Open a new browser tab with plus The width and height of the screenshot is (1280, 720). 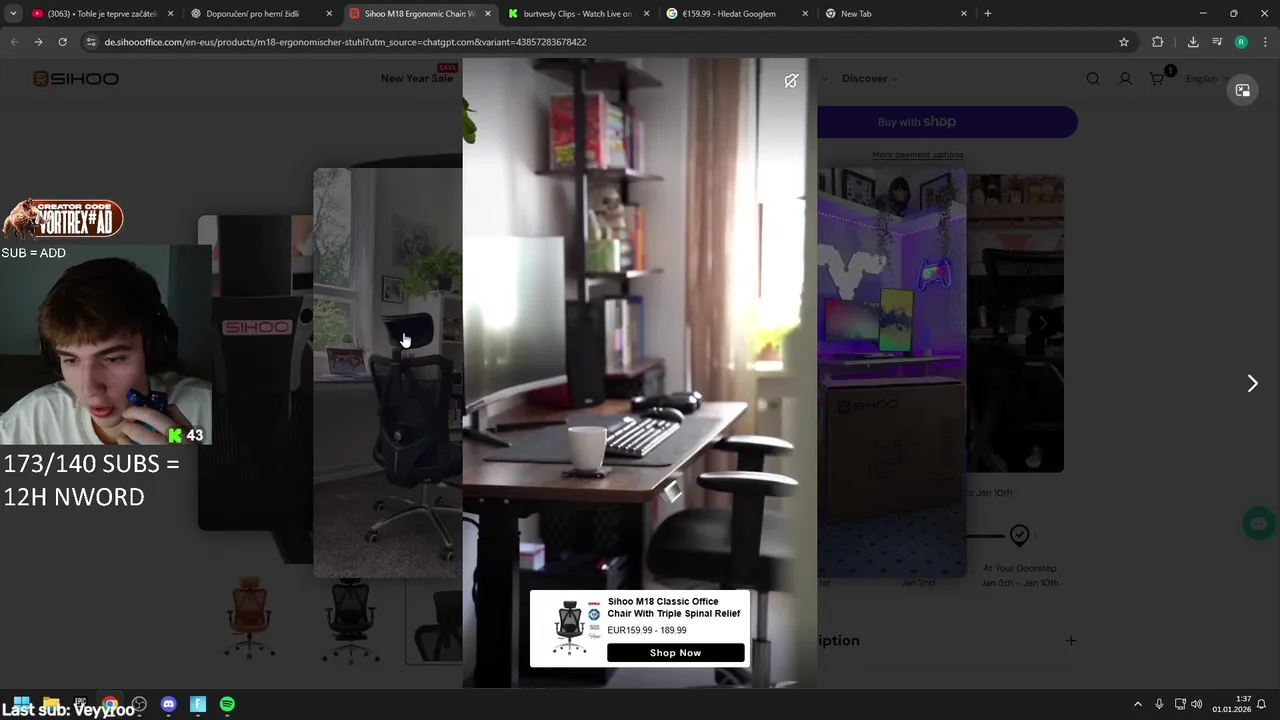(988, 14)
